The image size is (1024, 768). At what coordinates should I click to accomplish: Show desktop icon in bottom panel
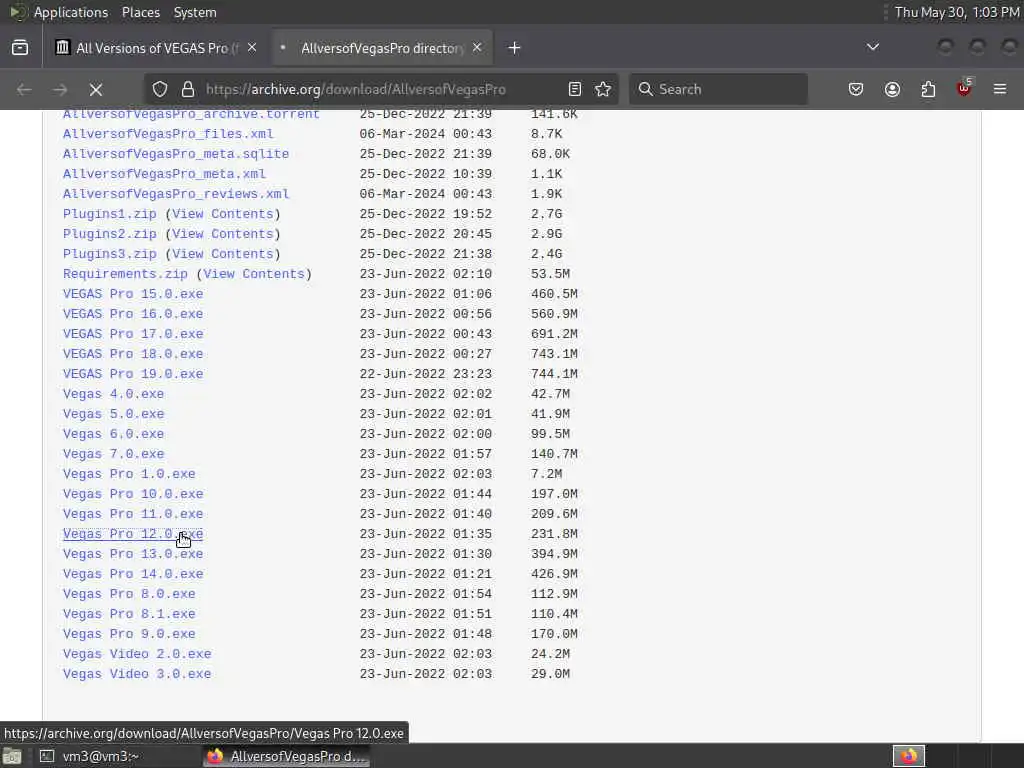pos(12,756)
